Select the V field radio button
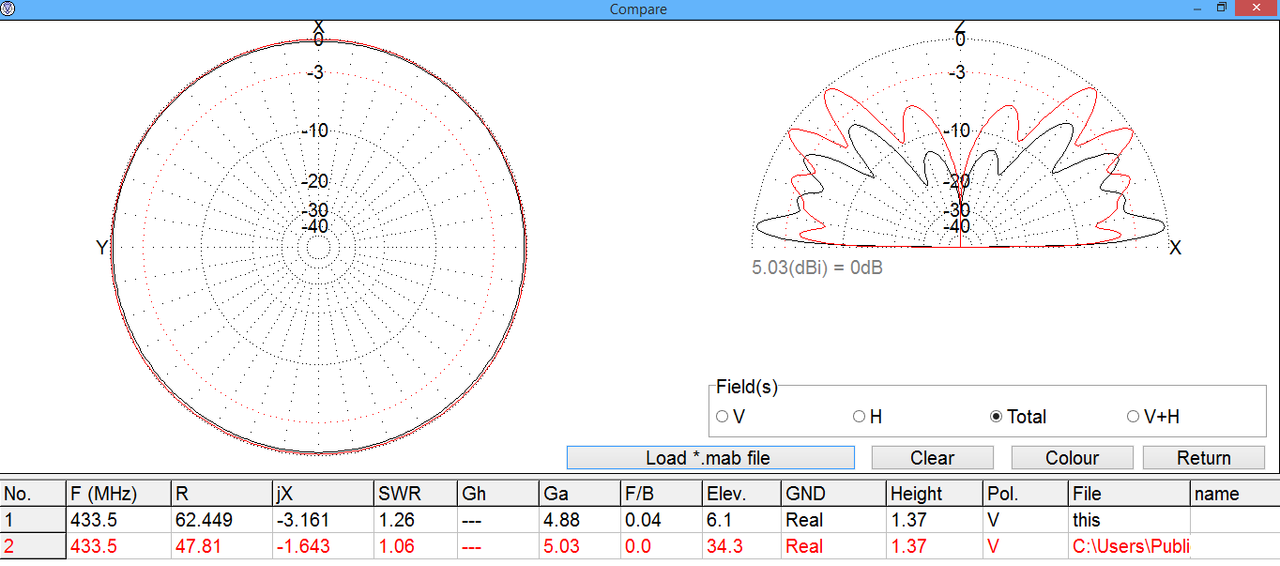Screen dimensions: 1280x566 point(723,417)
